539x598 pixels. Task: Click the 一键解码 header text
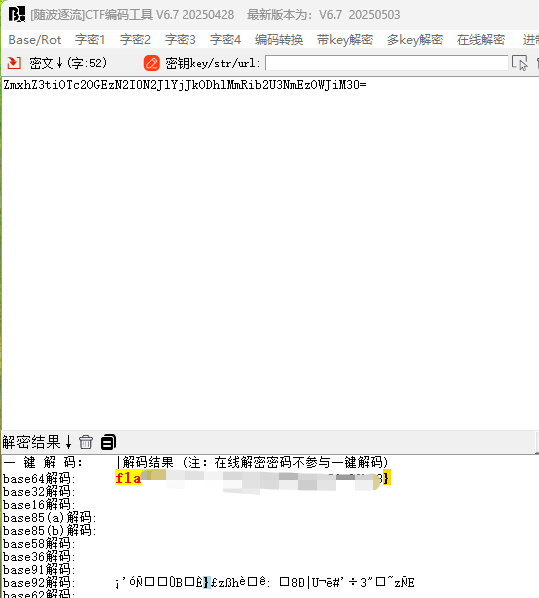[x=43, y=463]
